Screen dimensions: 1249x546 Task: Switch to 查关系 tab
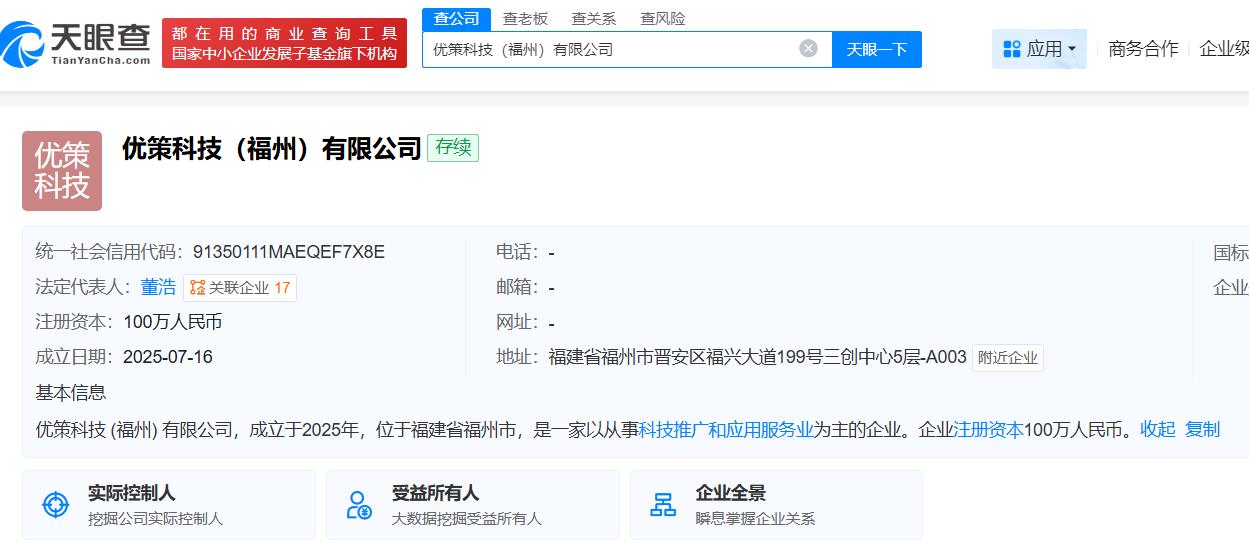click(x=593, y=18)
